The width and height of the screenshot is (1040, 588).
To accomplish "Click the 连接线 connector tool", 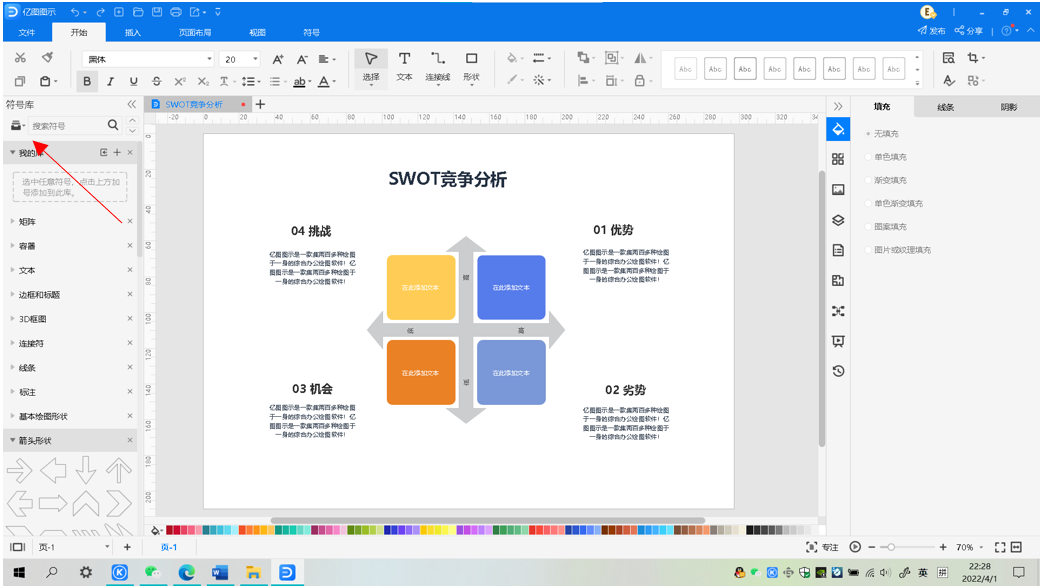I will tap(438, 65).
